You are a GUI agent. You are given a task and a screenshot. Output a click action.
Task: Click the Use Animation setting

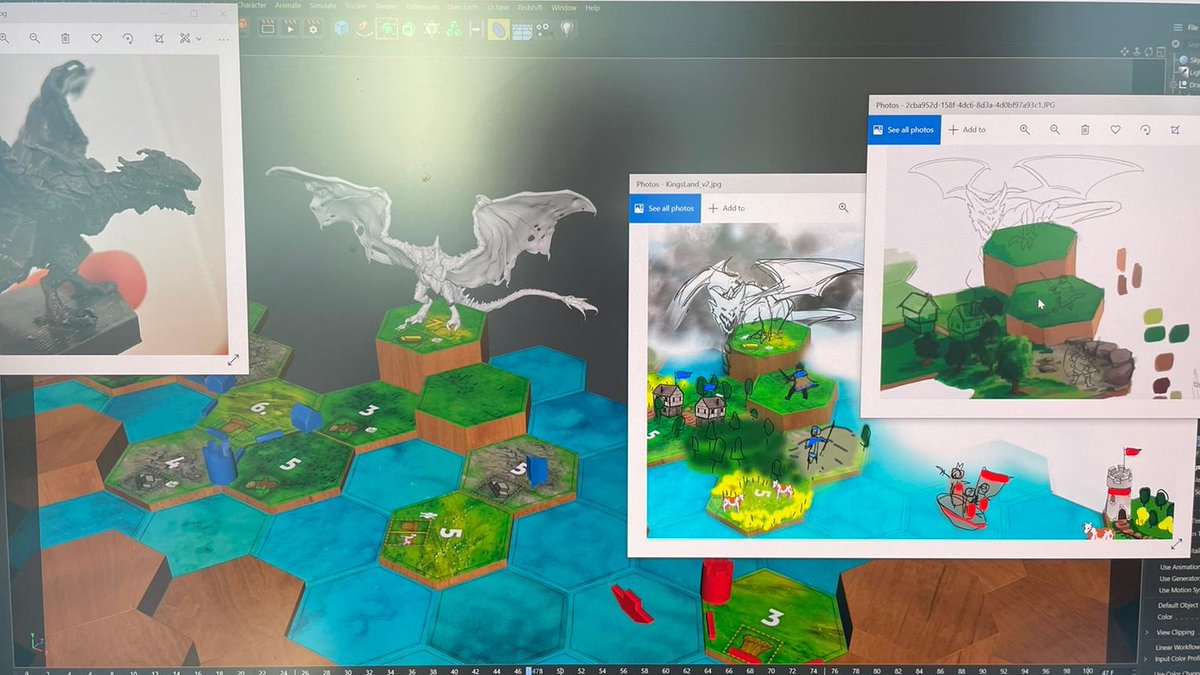pyautogui.click(x=1178, y=566)
